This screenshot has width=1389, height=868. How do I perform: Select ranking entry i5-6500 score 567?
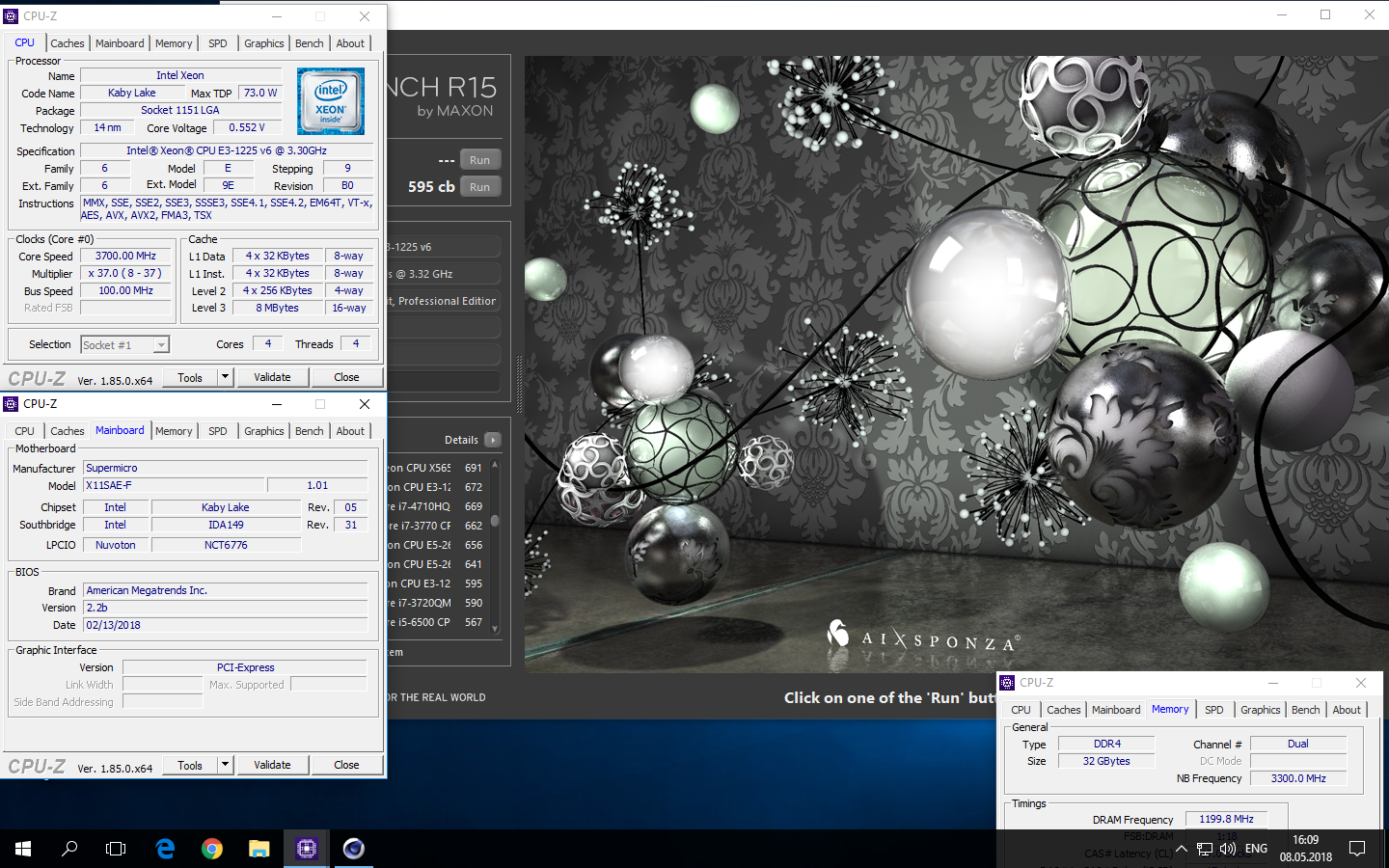pyautogui.click(x=436, y=622)
